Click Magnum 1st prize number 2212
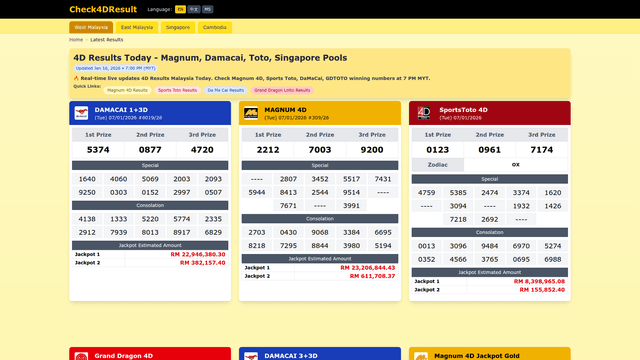640x360 pixels. pos(268,150)
